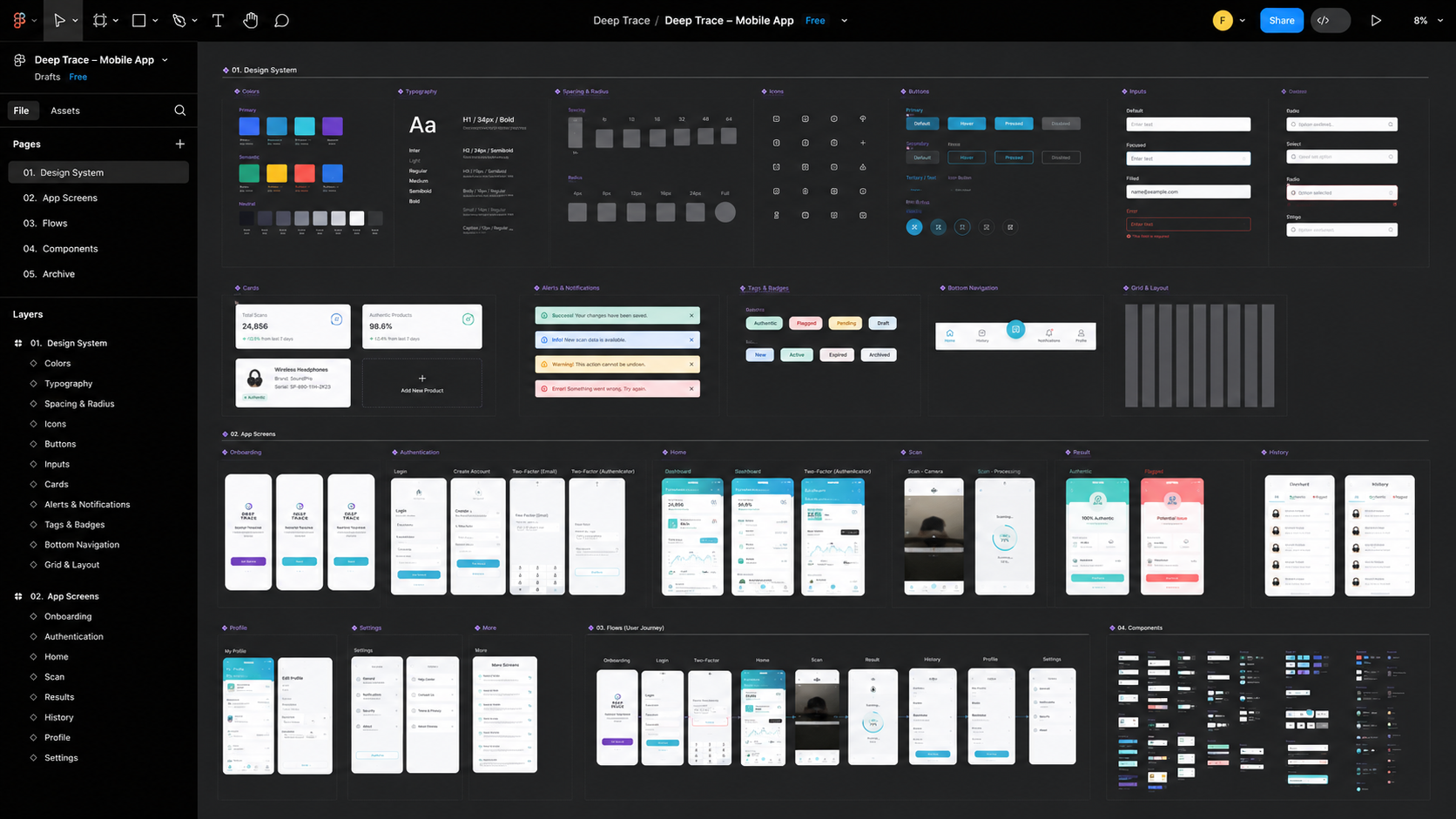Click the purple primary color swatch
1456x819 pixels.
pyautogui.click(x=333, y=126)
